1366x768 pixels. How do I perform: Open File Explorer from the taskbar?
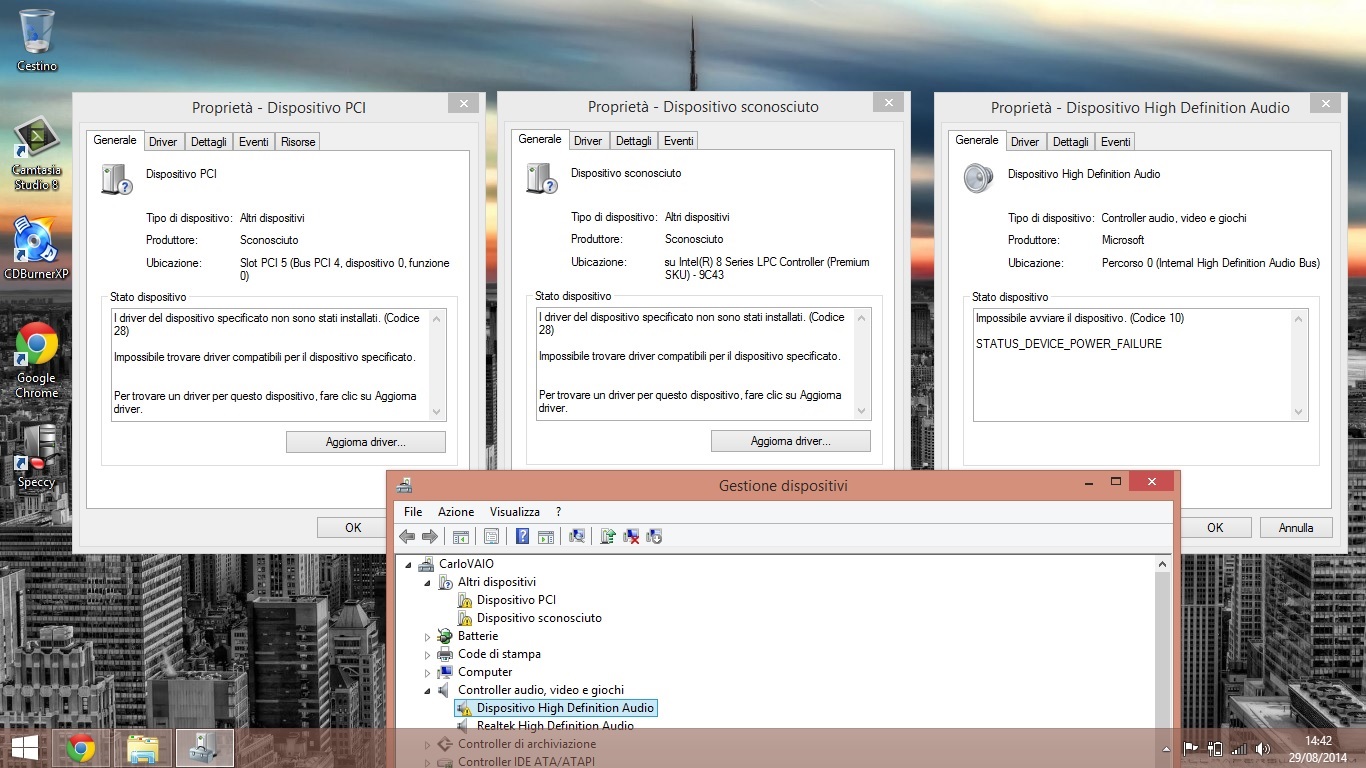click(x=143, y=748)
